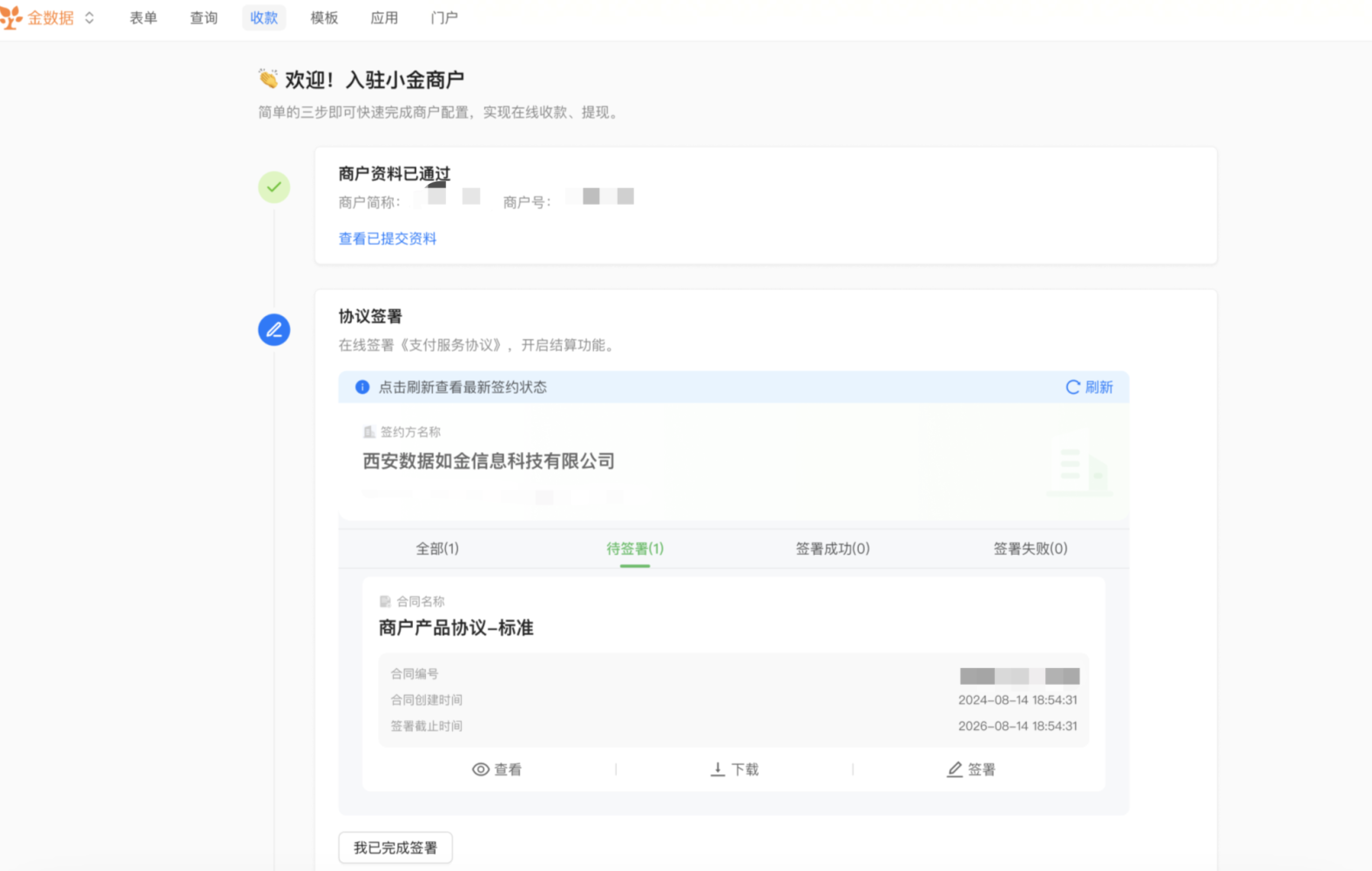Switch to the 签署失败(0) tab
The width and height of the screenshot is (1372, 871).
pyautogui.click(x=1031, y=549)
